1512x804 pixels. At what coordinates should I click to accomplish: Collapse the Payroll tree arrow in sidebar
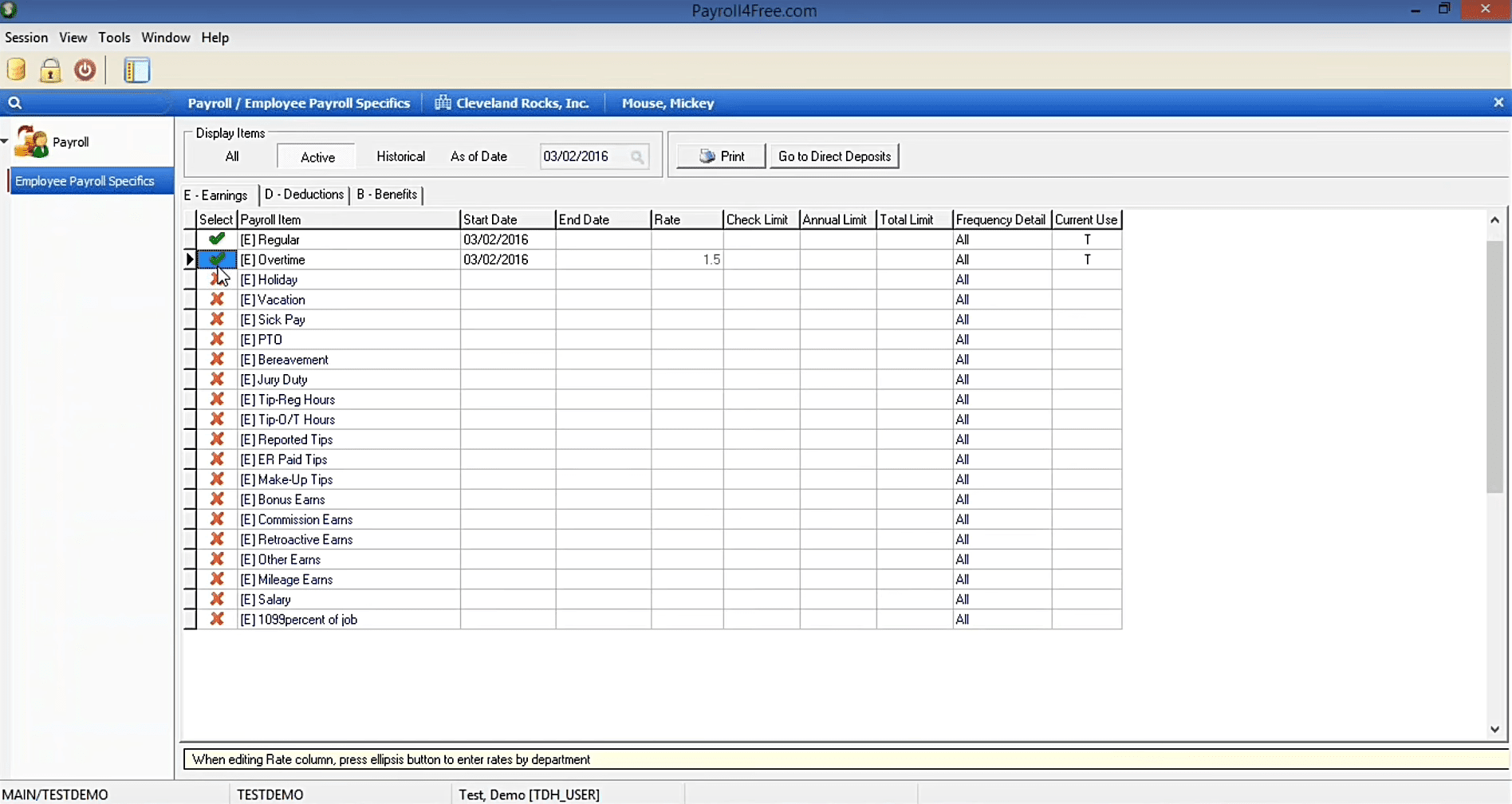(5, 141)
